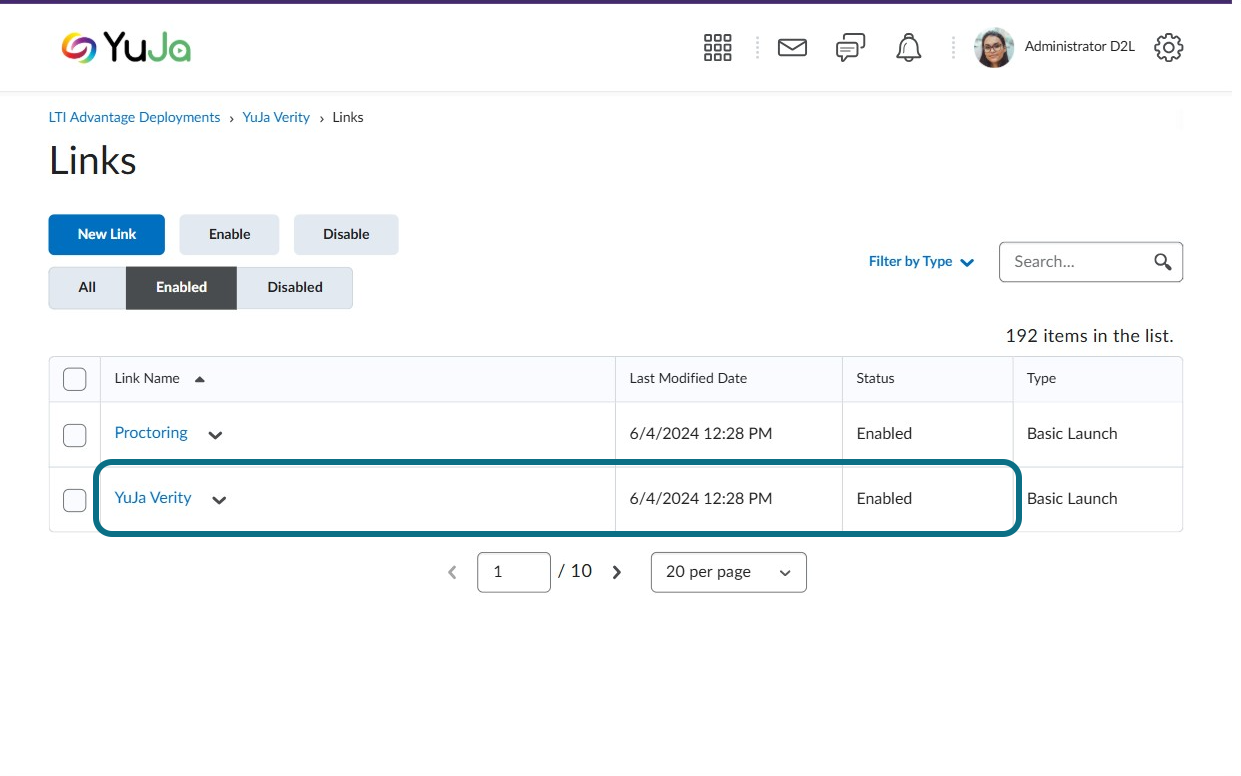Switch to the All filter tab
This screenshot has height=776, width=1241.
87,287
